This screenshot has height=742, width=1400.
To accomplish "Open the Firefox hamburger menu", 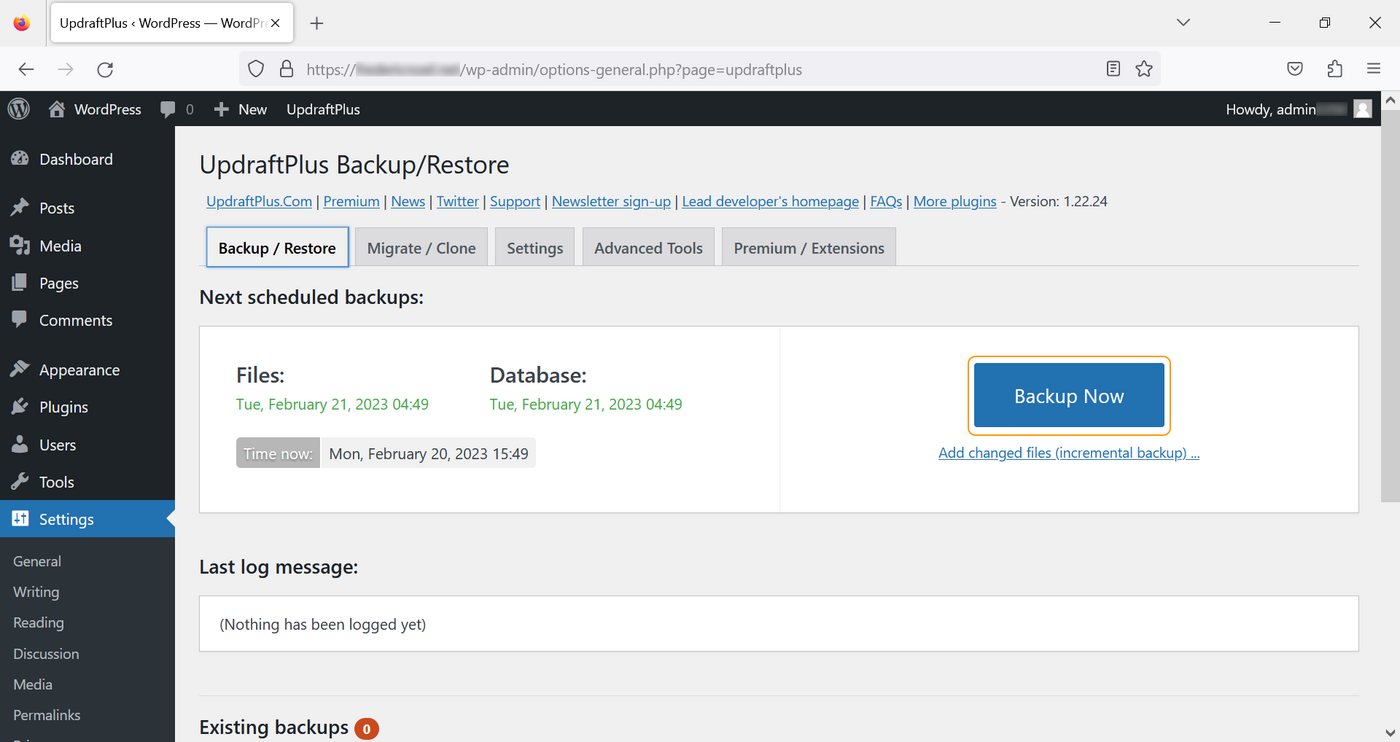I will point(1375,69).
